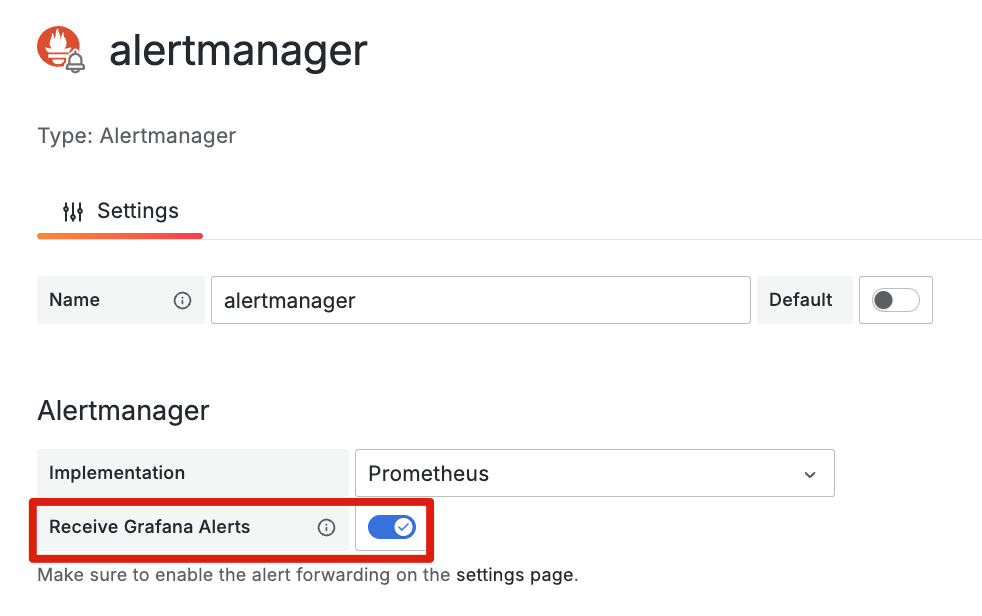982x616 pixels.
Task: Open the Implementation dropdown showing Prometheus
Action: [x=594, y=473]
